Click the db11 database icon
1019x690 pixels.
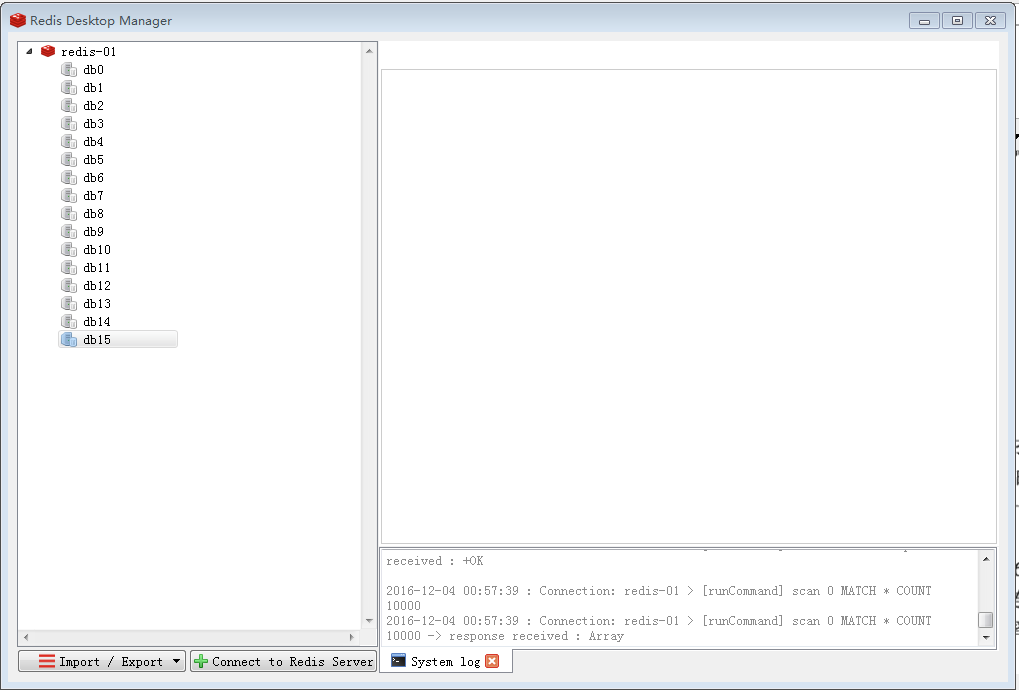69,268
